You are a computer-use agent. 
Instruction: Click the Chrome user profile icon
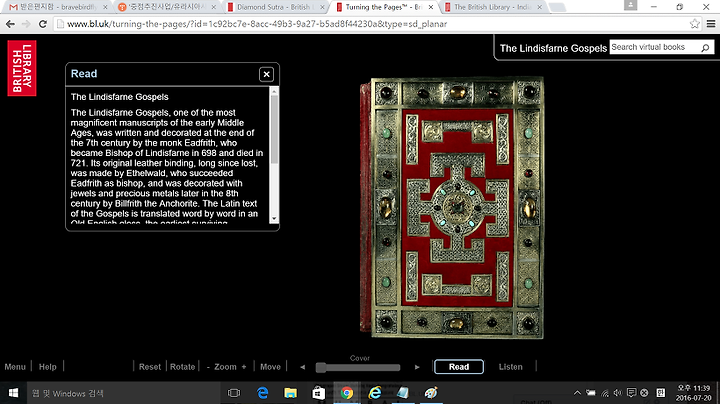point(630,5)
